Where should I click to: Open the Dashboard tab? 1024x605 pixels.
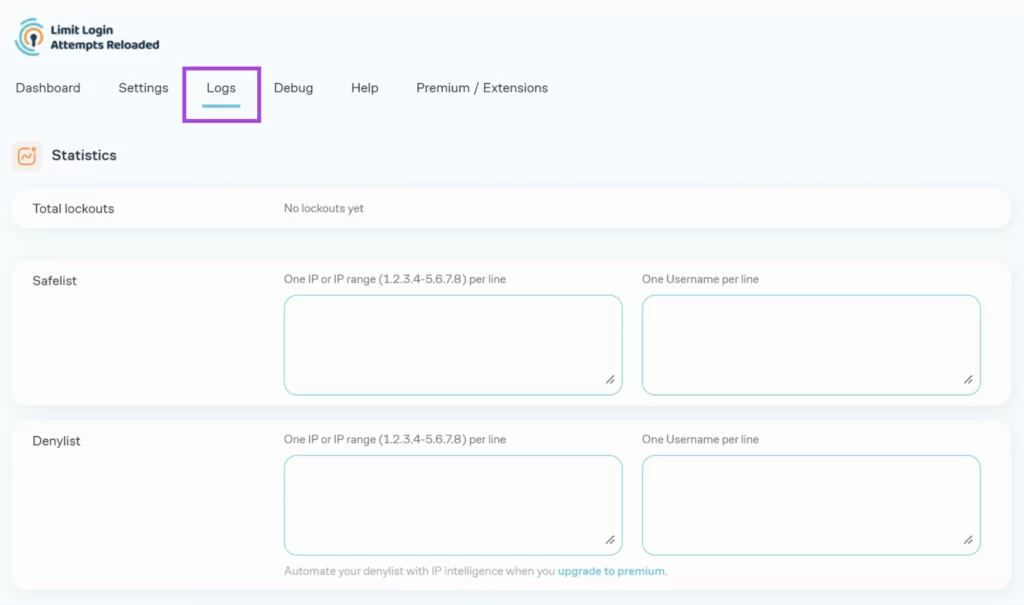48,88
